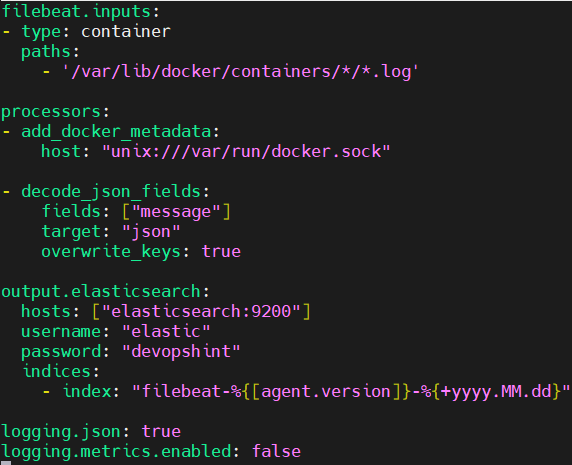Click the terminal cursor block at bottom
Viewport: 572px width, 465px height.
pyautogui.click(x=6, y=463)
